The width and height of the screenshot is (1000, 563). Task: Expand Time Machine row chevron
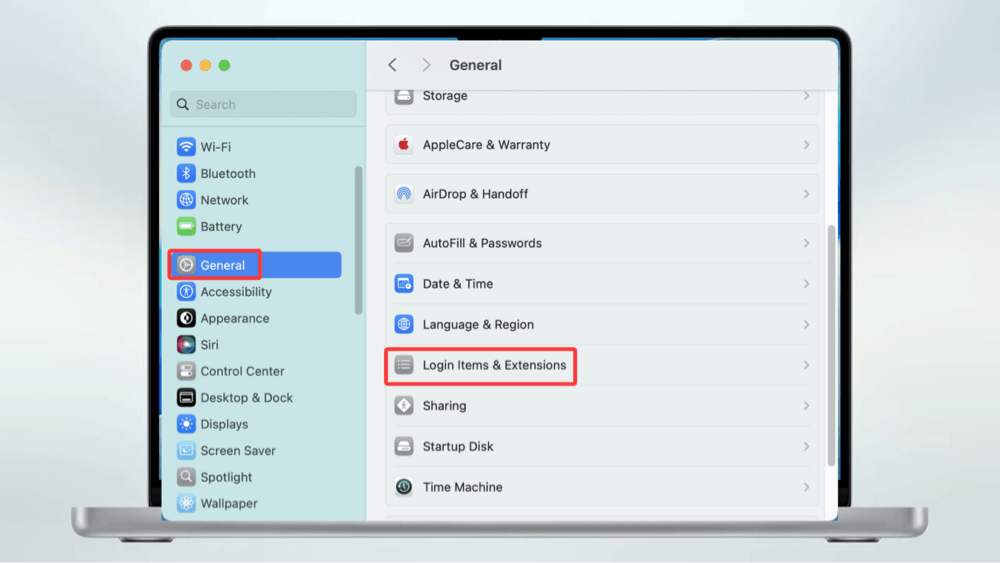pyautogui.click(x=806, y=487)
